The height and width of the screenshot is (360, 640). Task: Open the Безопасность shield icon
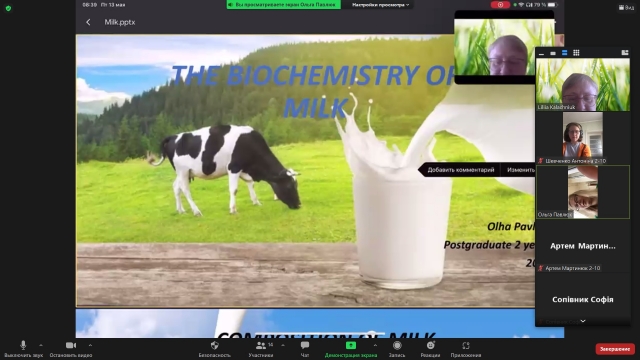[215, 345]
